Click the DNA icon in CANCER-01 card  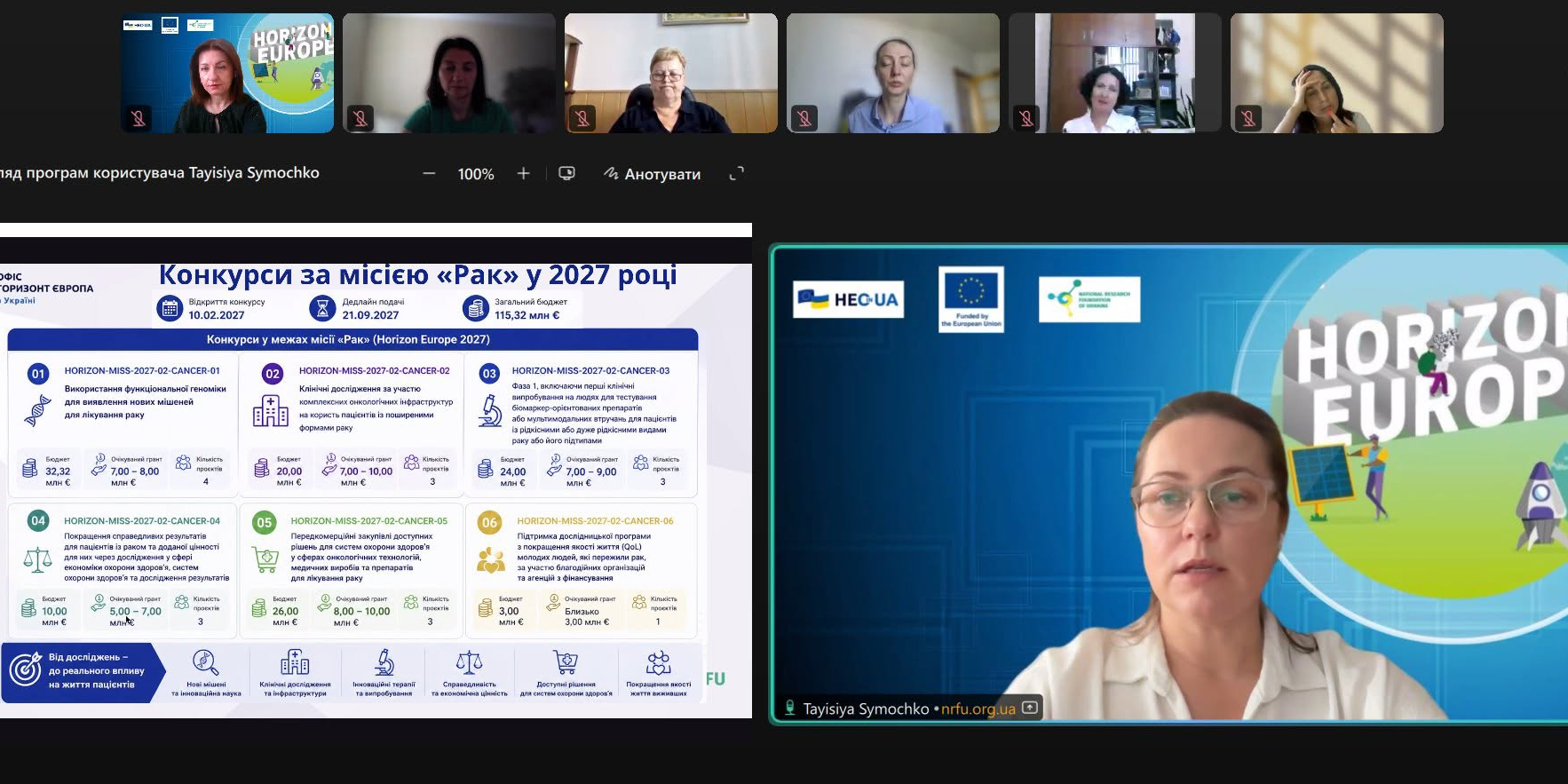click(x=37, y=410)
